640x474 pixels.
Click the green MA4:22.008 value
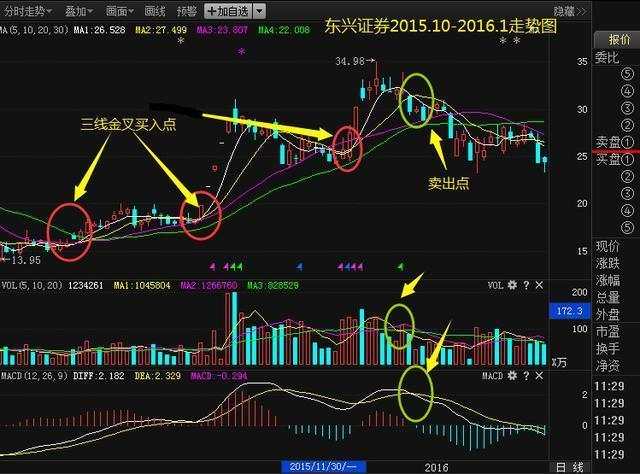coord(284,30)
